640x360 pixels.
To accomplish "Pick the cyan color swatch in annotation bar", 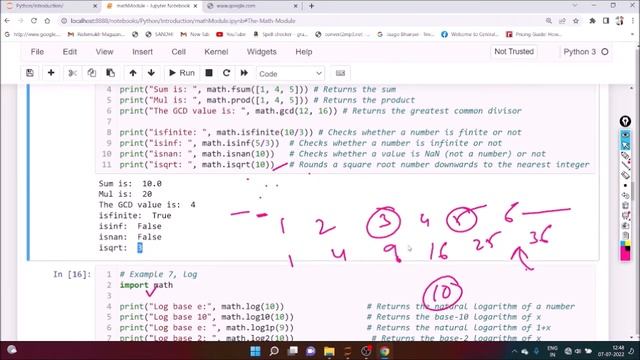I will 622,244.
